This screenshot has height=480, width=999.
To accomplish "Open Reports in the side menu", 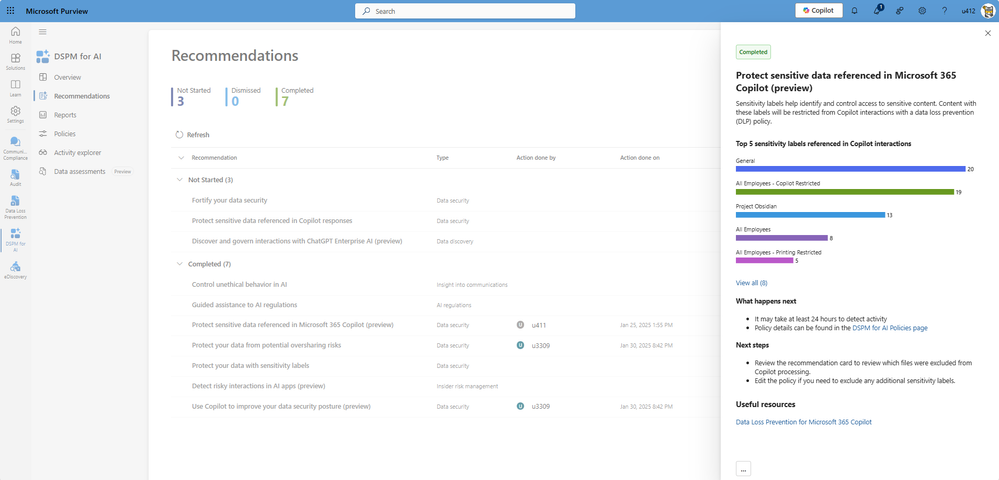I will tap(65, 115).
